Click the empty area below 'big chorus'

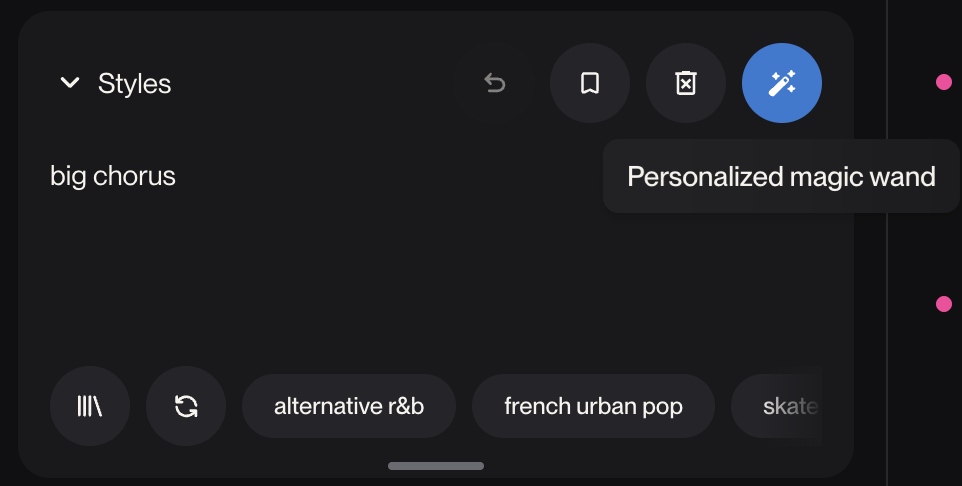pyautogui.click(x=300, y=280)
